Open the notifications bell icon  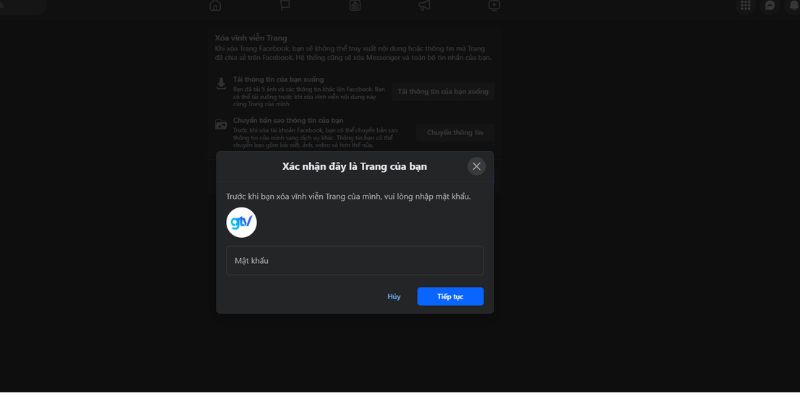coord(793,6)
